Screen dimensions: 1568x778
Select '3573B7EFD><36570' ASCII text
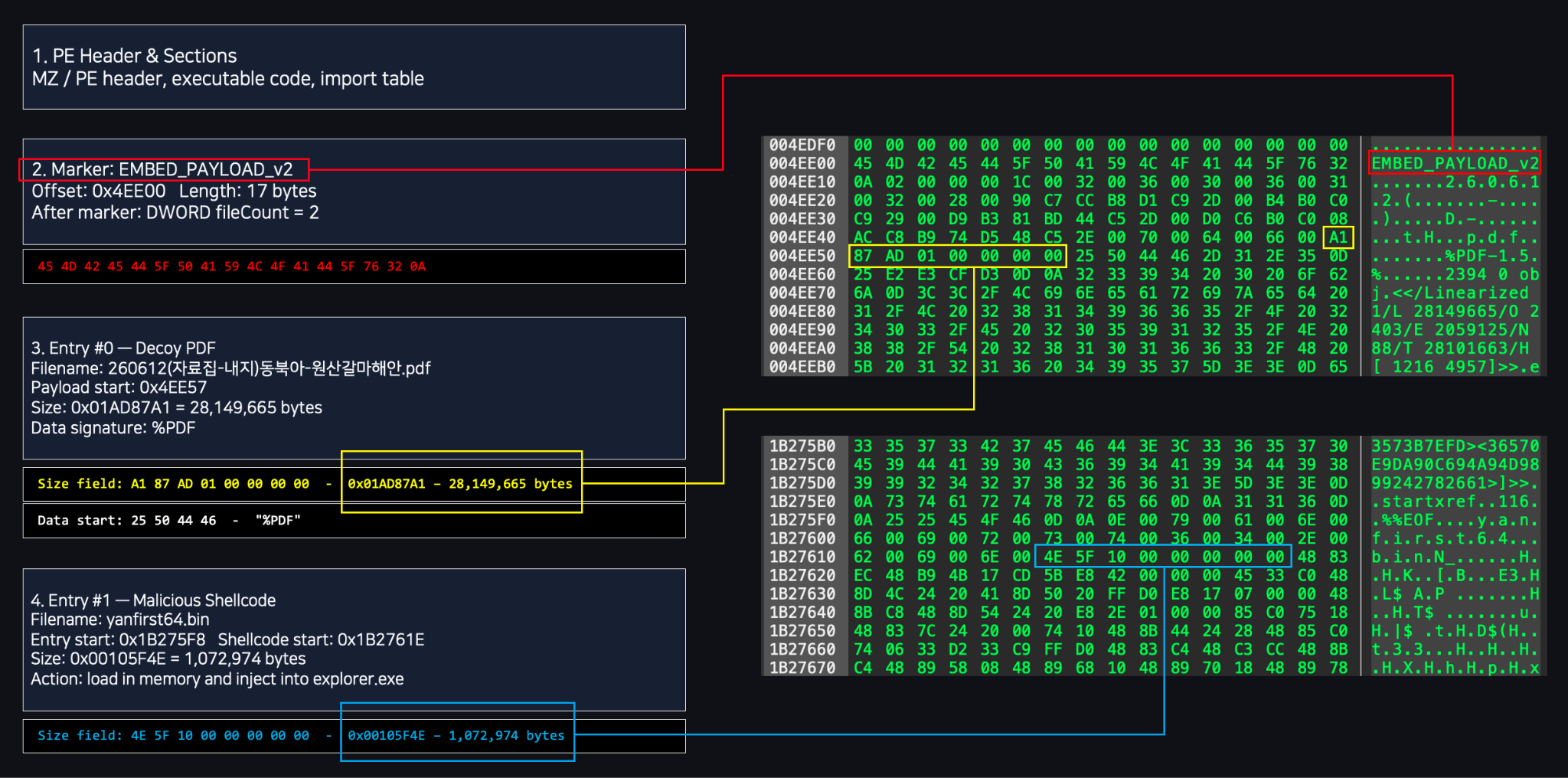tap(1455, 446)
